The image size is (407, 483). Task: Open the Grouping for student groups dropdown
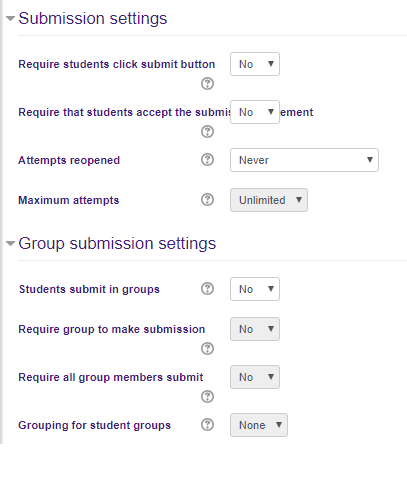tap(259, 425)
